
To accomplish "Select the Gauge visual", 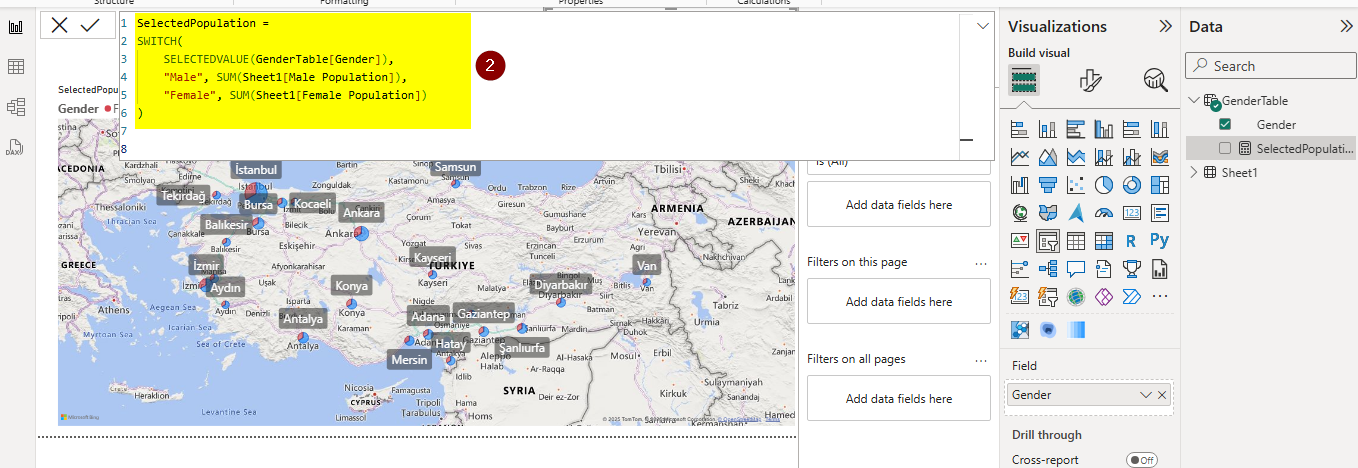I will [1104, 213].
